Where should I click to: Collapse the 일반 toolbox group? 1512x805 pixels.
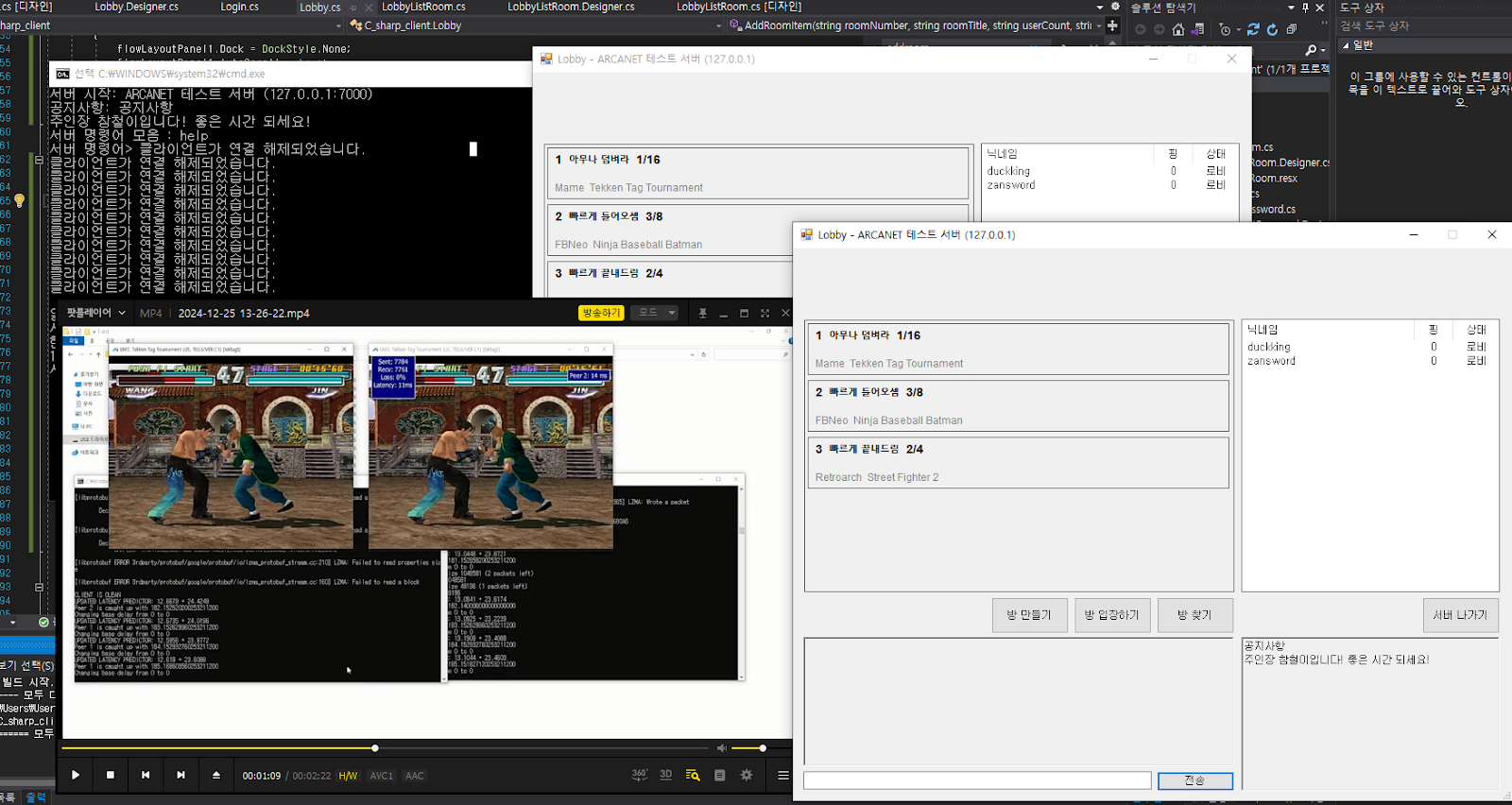pos(1346,44)
